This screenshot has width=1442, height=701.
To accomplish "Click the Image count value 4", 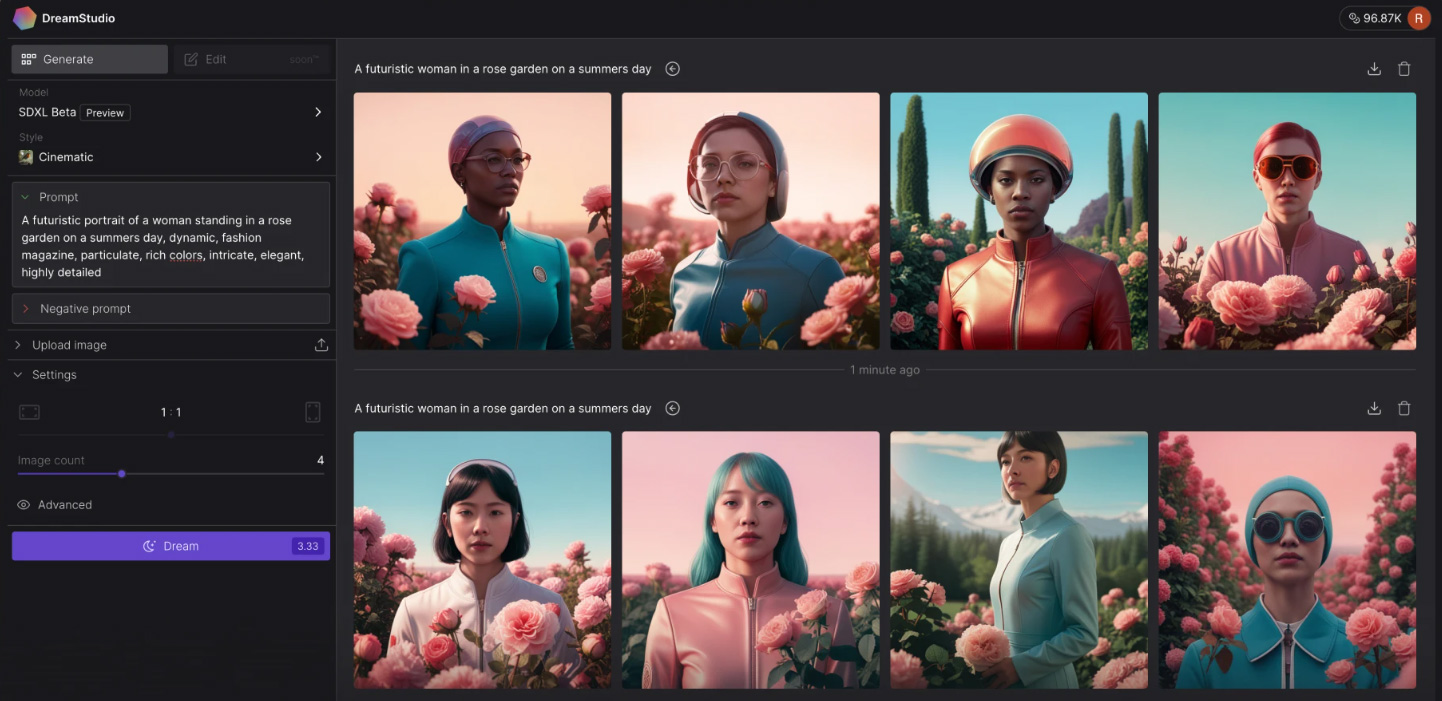I will pos(320,460).
